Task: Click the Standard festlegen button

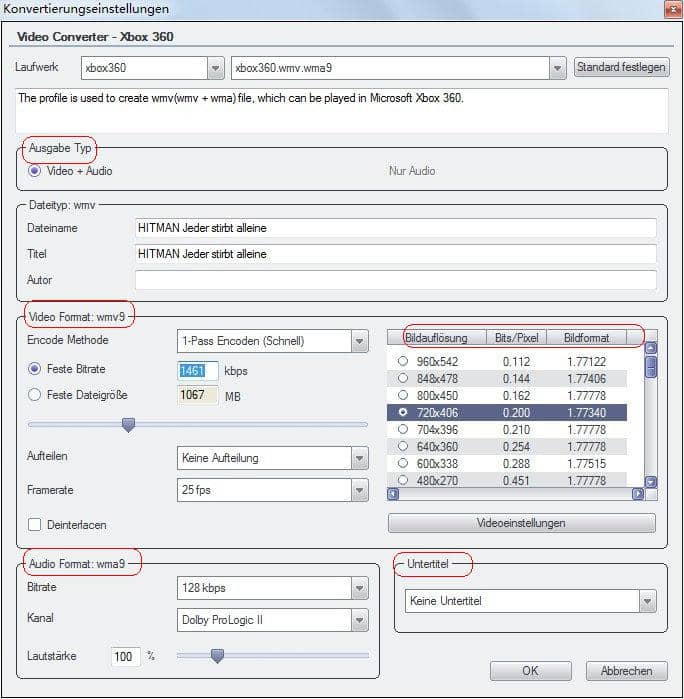Action: click(621, 67)
